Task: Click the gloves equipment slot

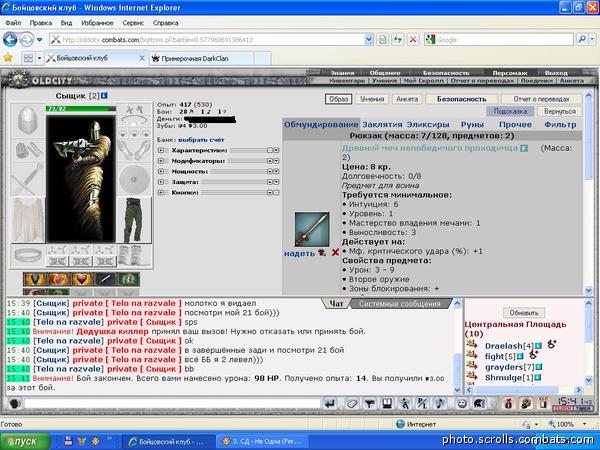Action: pos(134,150)
